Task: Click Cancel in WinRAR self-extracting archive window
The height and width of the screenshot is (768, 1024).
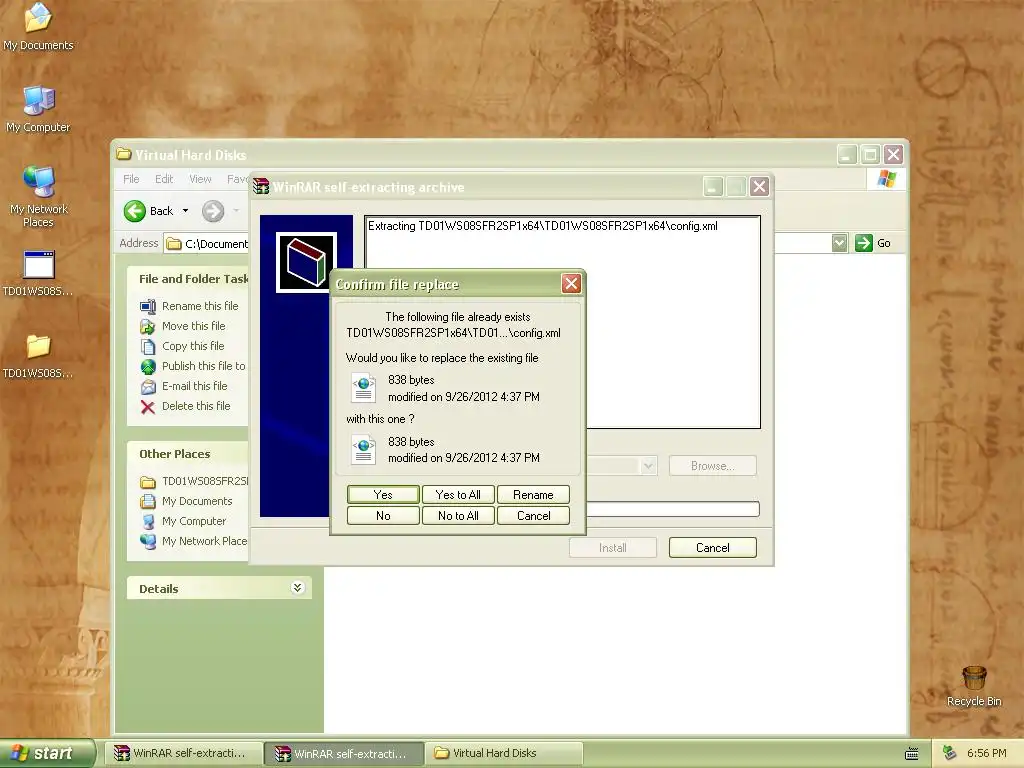Action: click(x=712, y=547)
